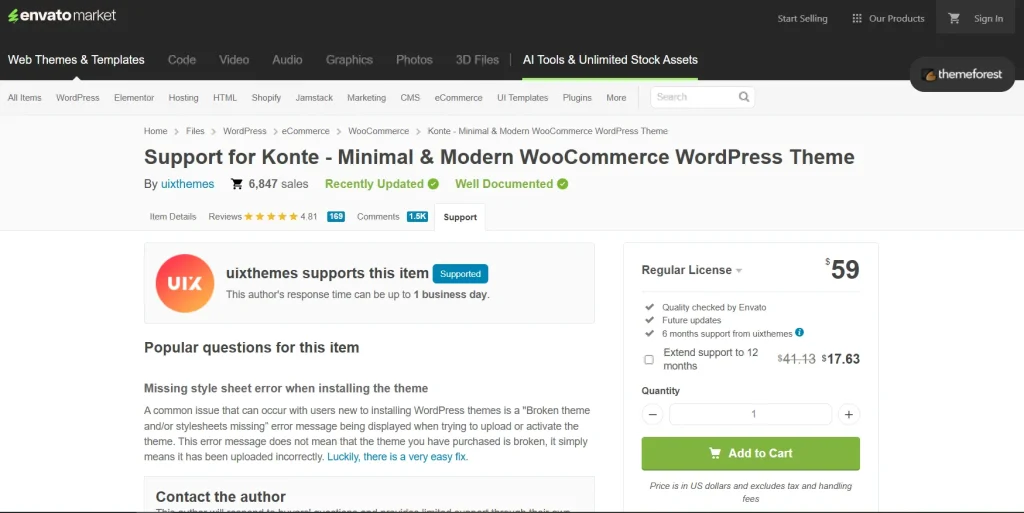Switch to the Item Details tab
Image resolution: width=1024 pixels, height=513 pixels.
coord(173,217)
